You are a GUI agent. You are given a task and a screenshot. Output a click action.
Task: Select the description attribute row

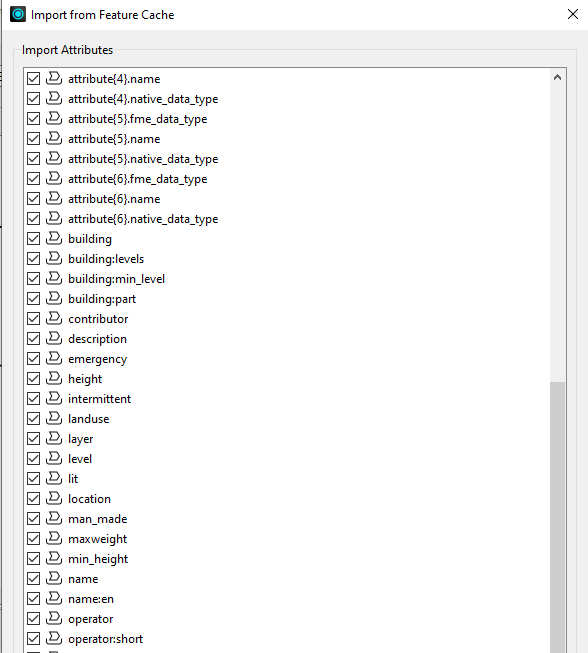pos(287,339)
